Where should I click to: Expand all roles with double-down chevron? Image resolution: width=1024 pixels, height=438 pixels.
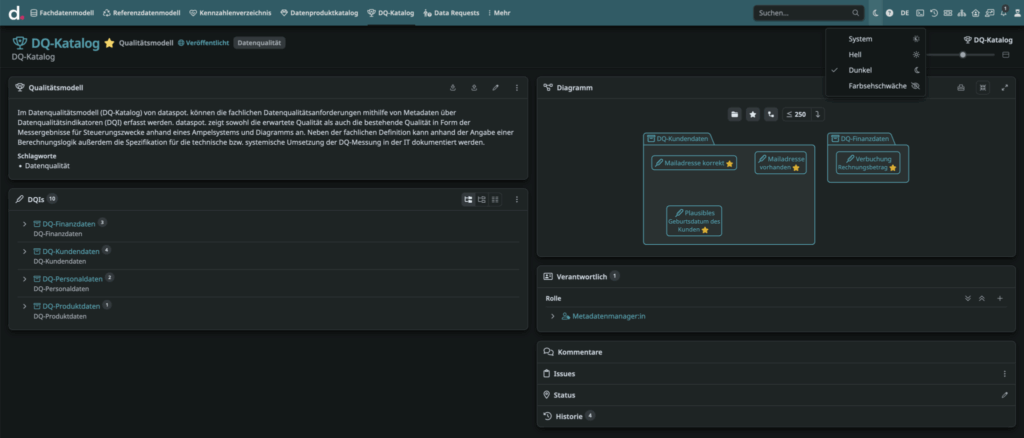(968, 298)
